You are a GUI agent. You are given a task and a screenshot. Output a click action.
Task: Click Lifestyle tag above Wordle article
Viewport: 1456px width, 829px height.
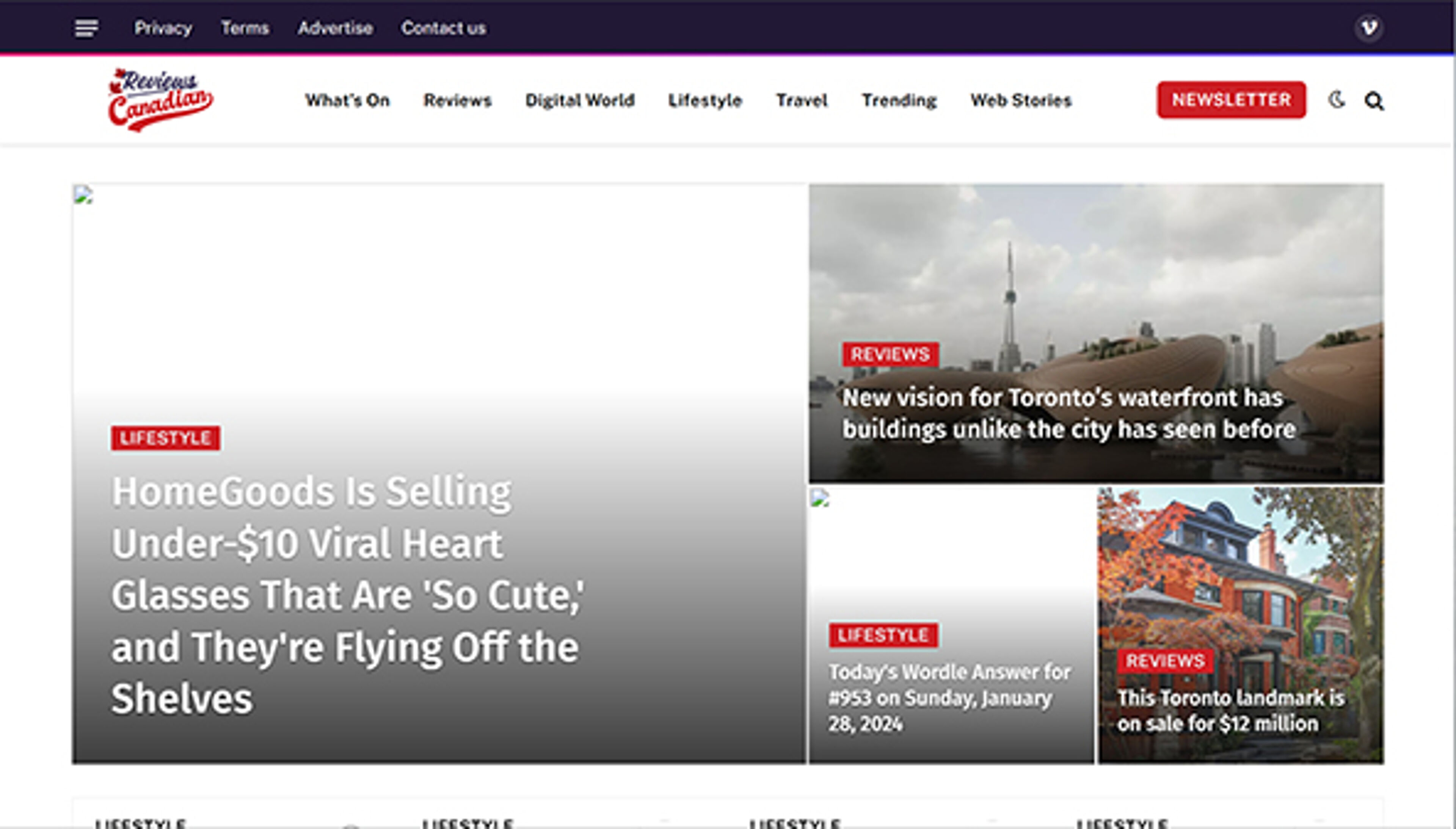pos(883,635)
